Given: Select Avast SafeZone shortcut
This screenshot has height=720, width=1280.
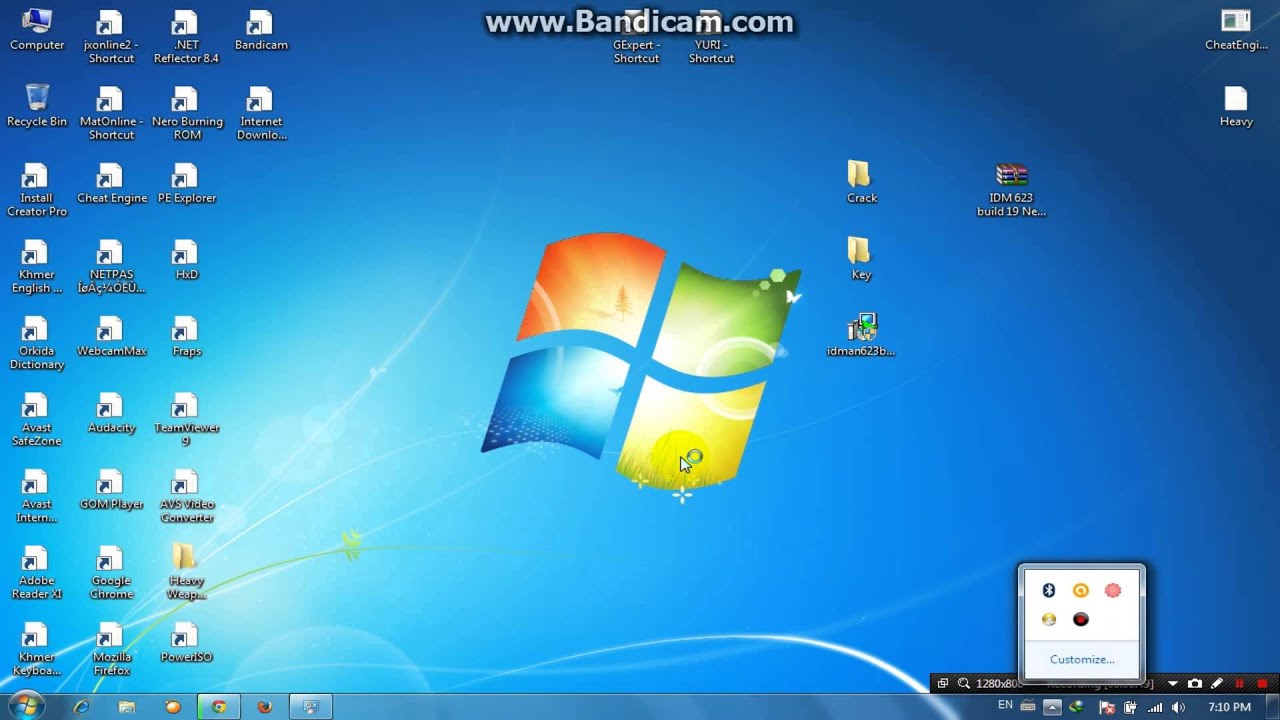Looking at the screenshot, I should [x=37, y=420].
